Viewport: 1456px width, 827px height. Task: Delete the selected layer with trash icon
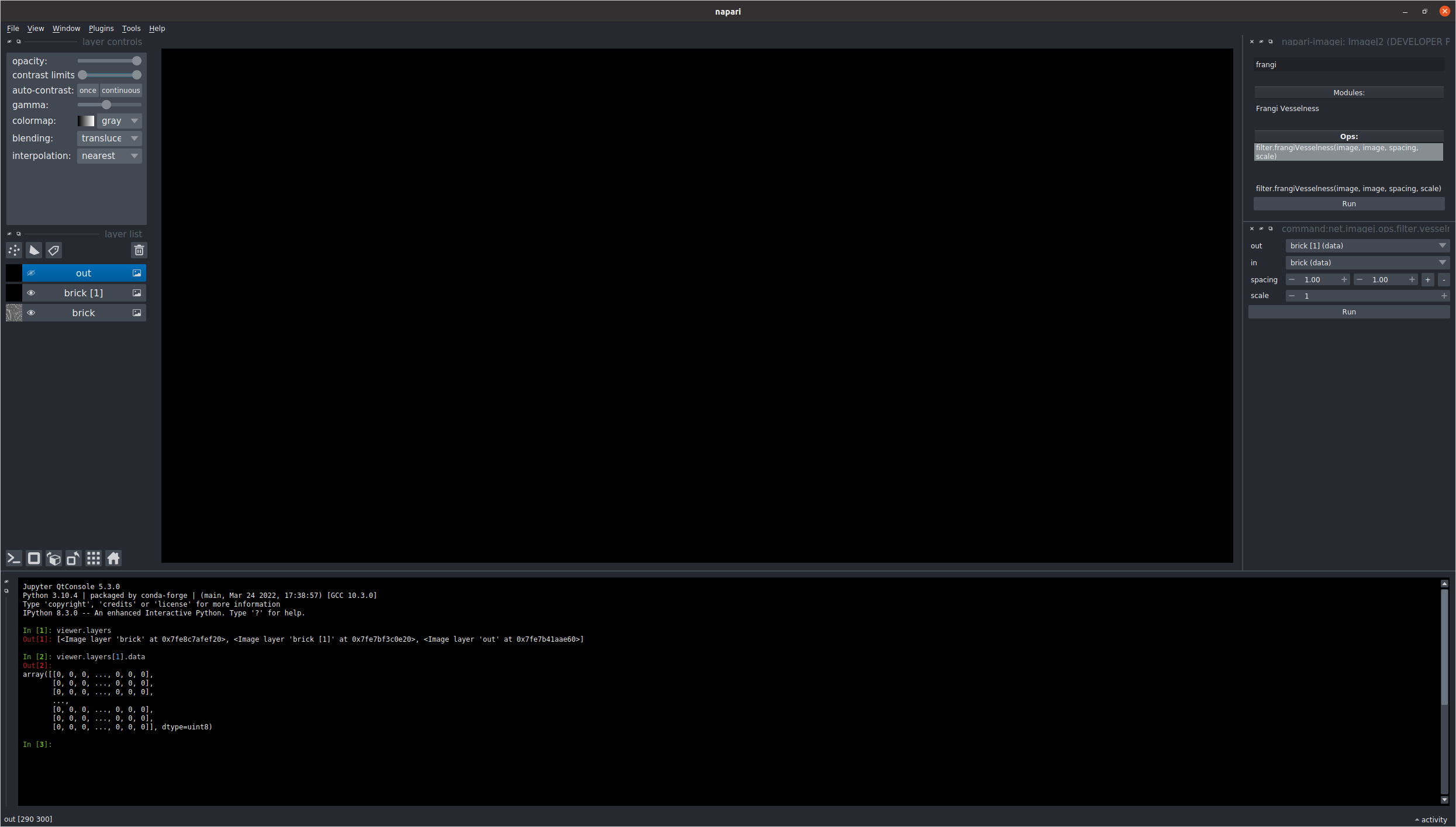139,250
